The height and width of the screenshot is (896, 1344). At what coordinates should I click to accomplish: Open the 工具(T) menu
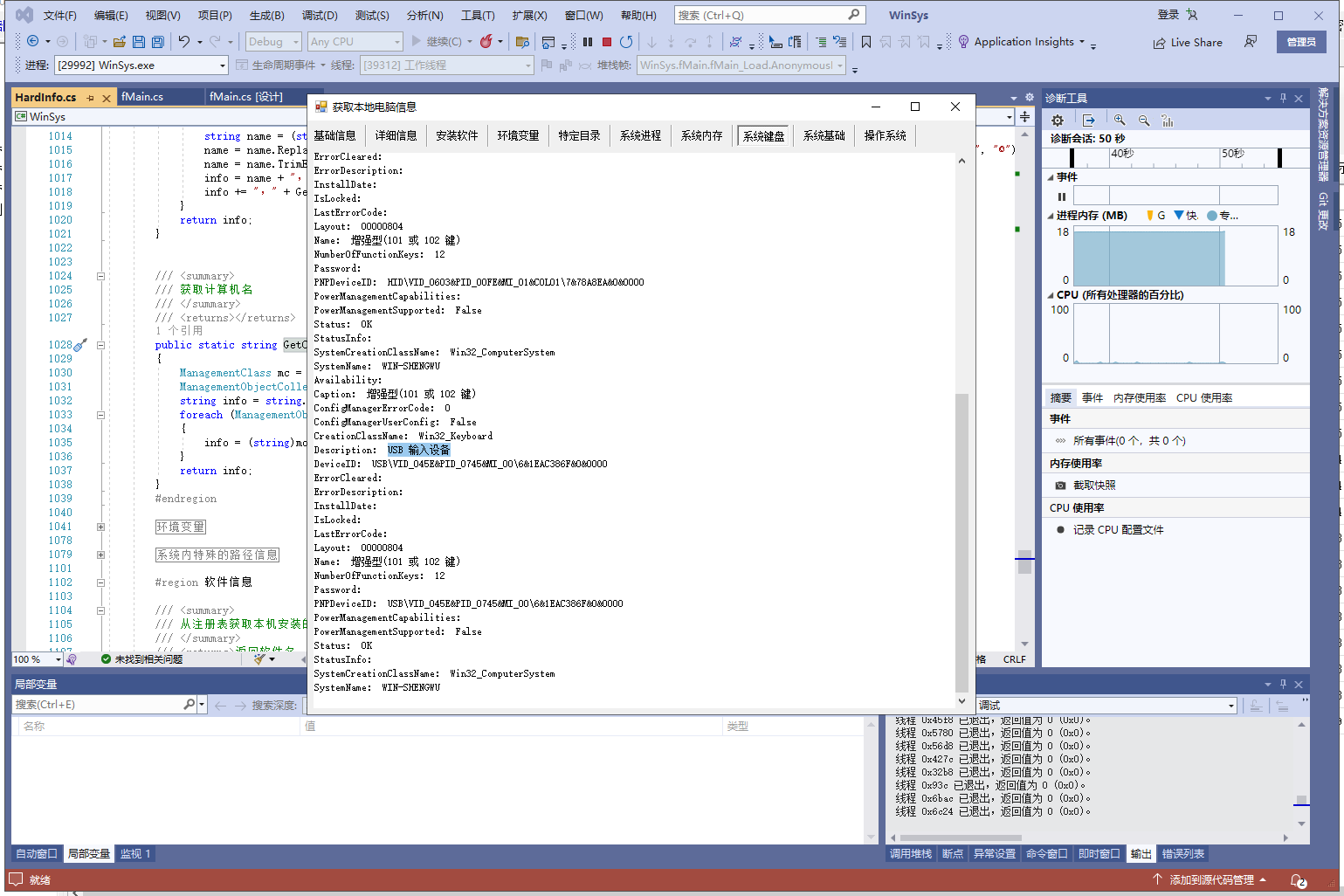(478, 15)
